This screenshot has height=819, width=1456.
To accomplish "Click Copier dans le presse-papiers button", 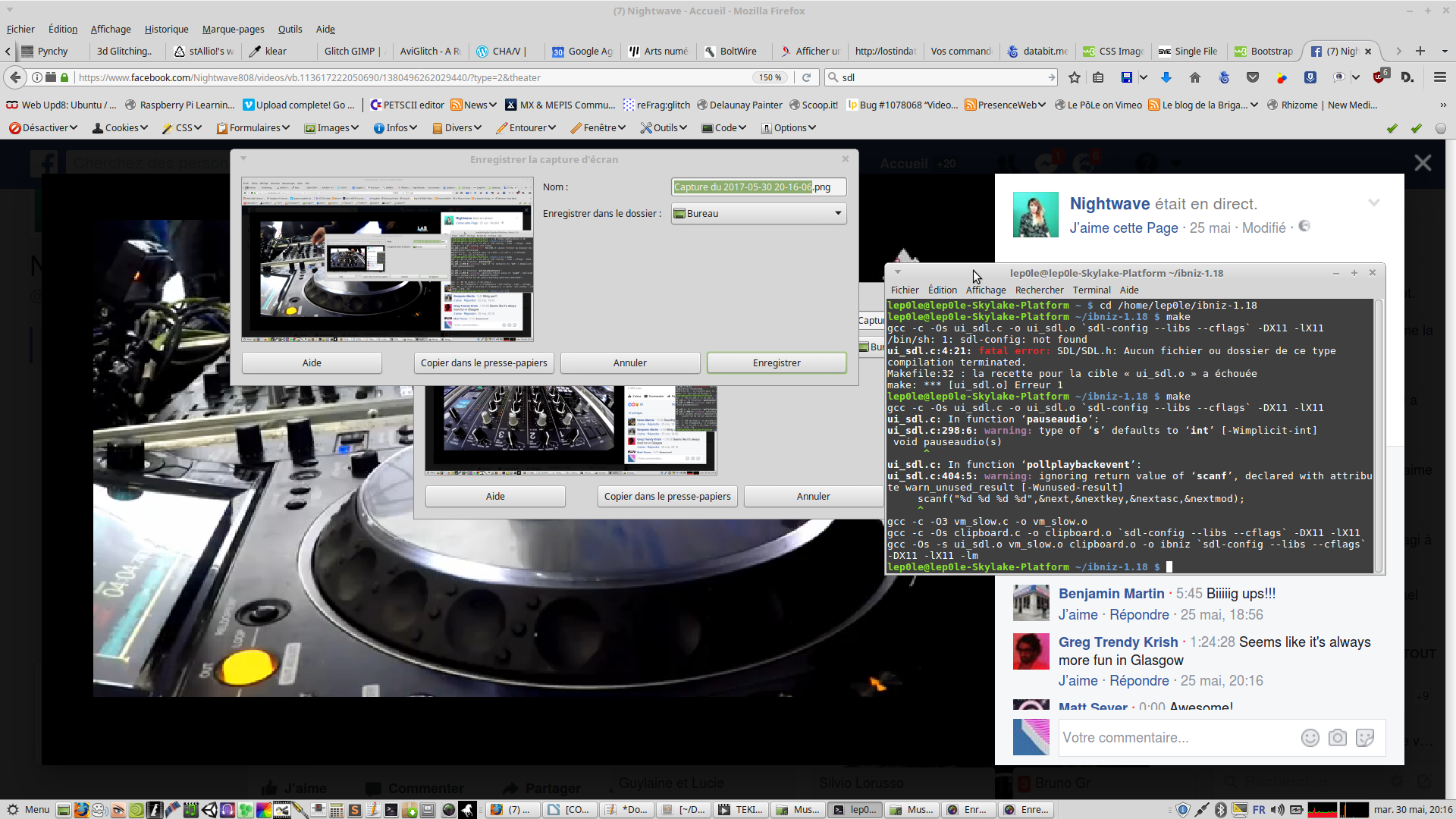I will click(484, 363).
